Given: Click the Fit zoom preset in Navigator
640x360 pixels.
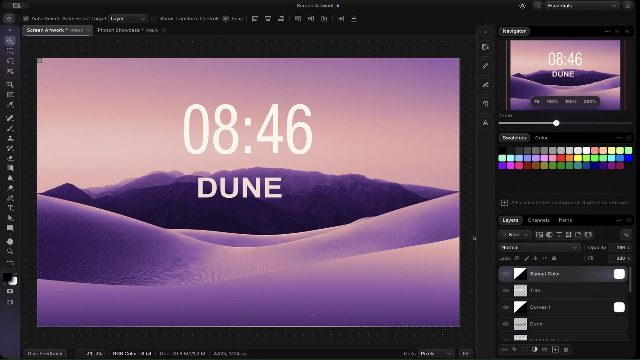Looking at the screenshot, I should point(537,101).
